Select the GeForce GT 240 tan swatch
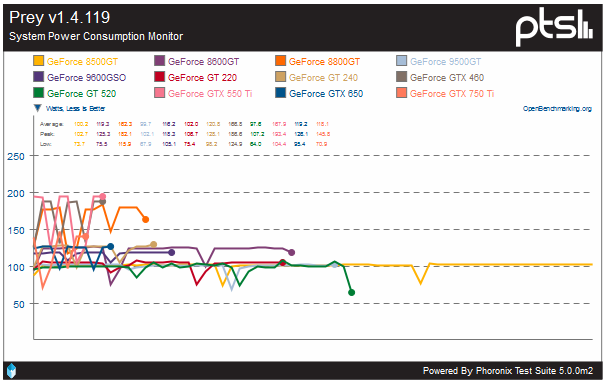Viewport: 606px width, 384px height. click(x=280, y=77)
